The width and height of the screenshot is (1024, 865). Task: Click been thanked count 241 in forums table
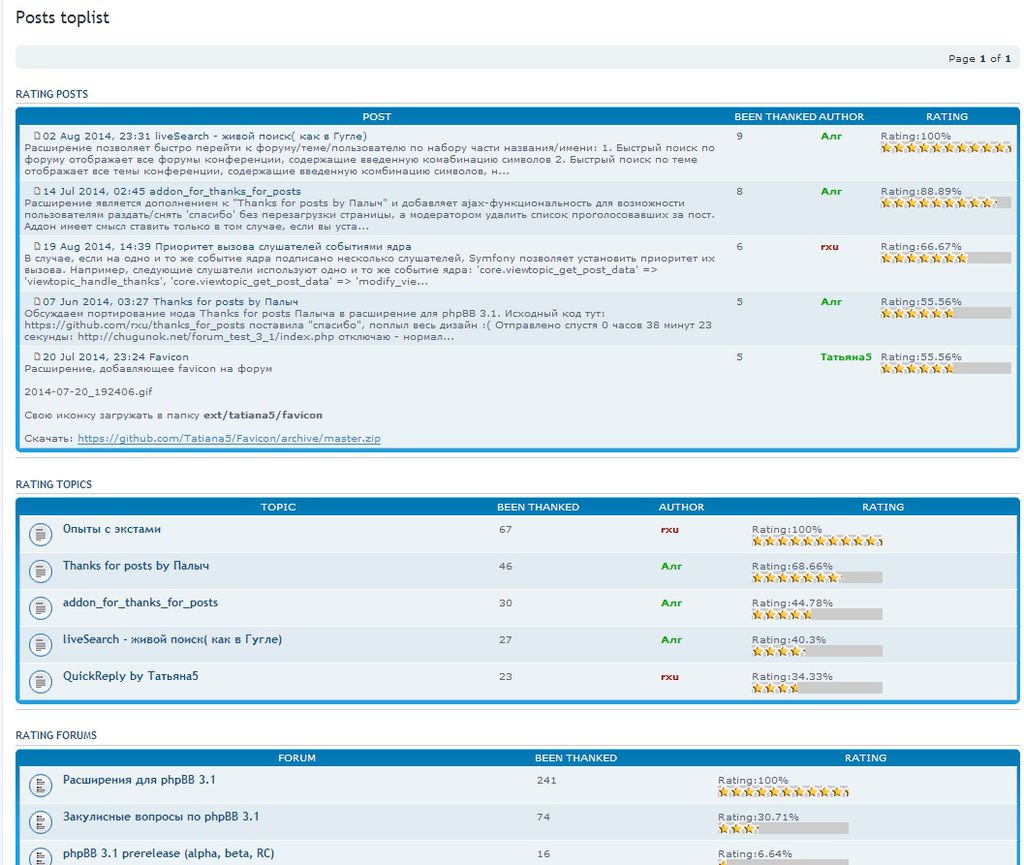[547, 780]
